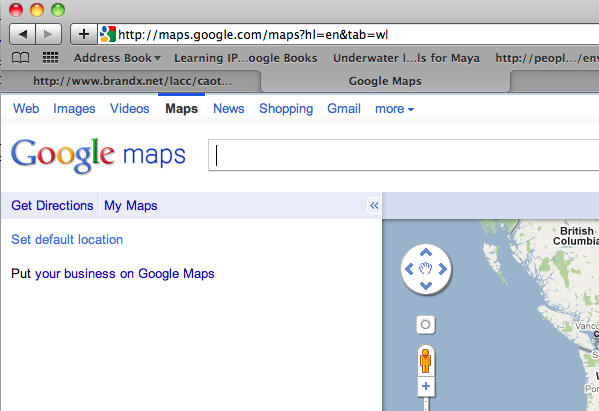Click the Google Maps search field

click(403, 155)
